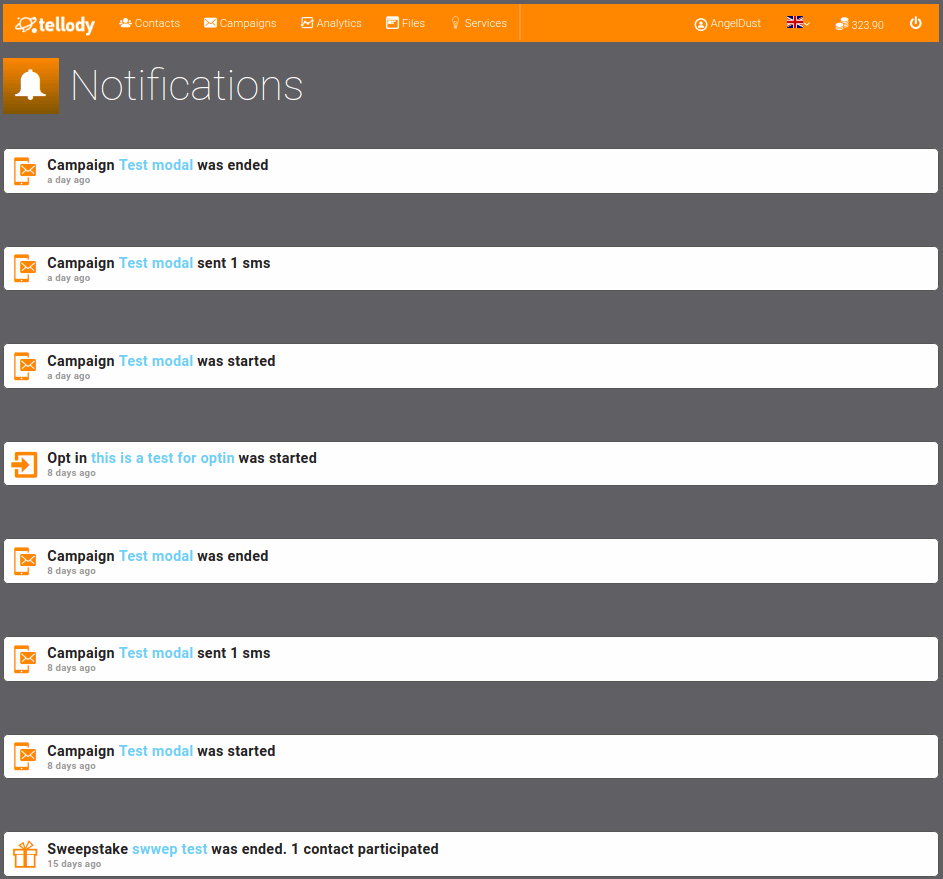This screenshot has width=943, height=879.
Task: Open the Analytics menu
Action: pos(331,23)
